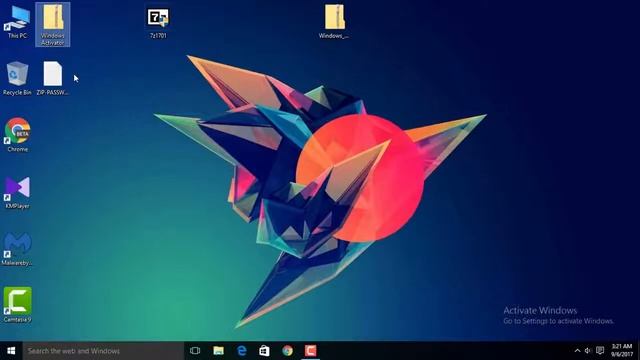The image size is (640, 360).
Task: Select the Camtasia 9 desktop shortcut
Action: (18, 305)
